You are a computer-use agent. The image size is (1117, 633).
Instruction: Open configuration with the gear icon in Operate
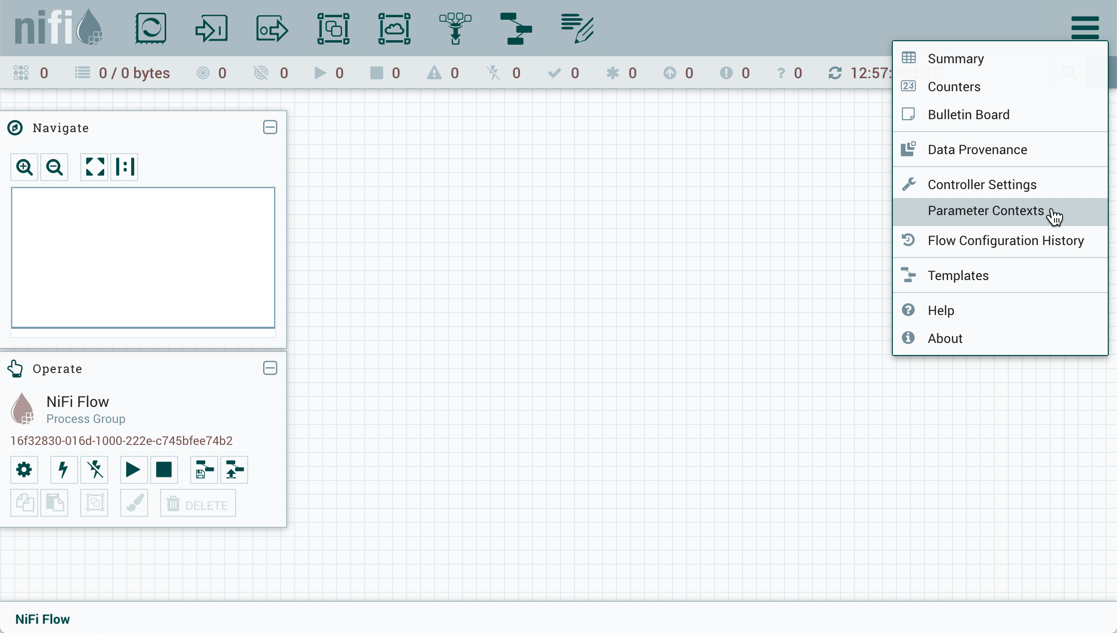tap(24, 469)
